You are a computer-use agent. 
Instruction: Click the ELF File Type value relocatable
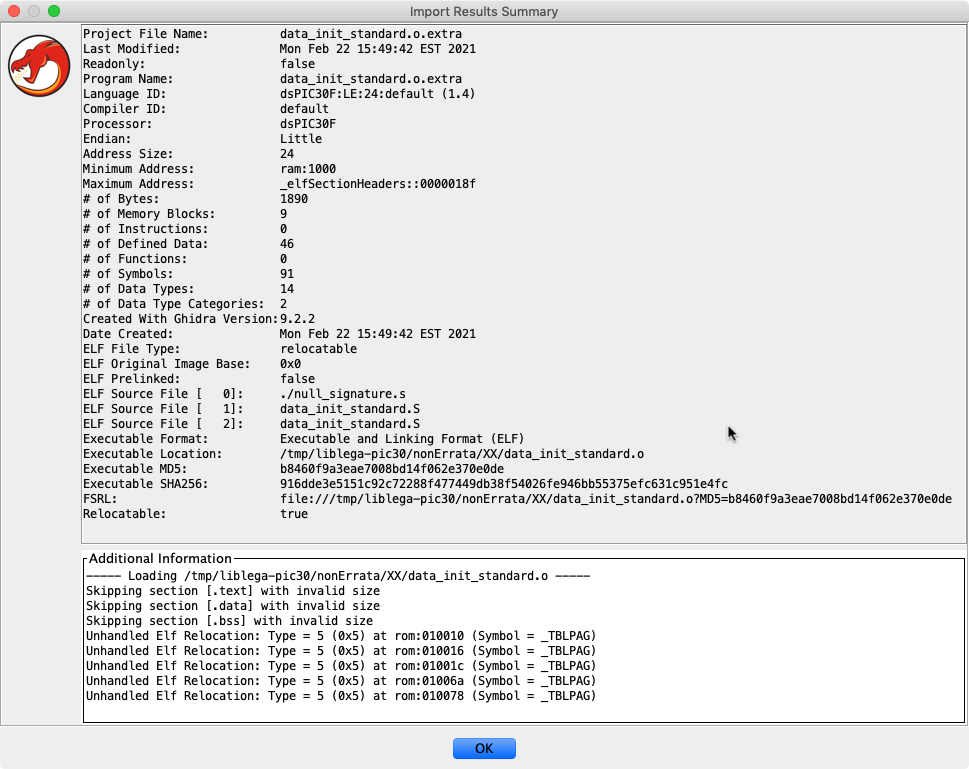(x=318, y=349)
